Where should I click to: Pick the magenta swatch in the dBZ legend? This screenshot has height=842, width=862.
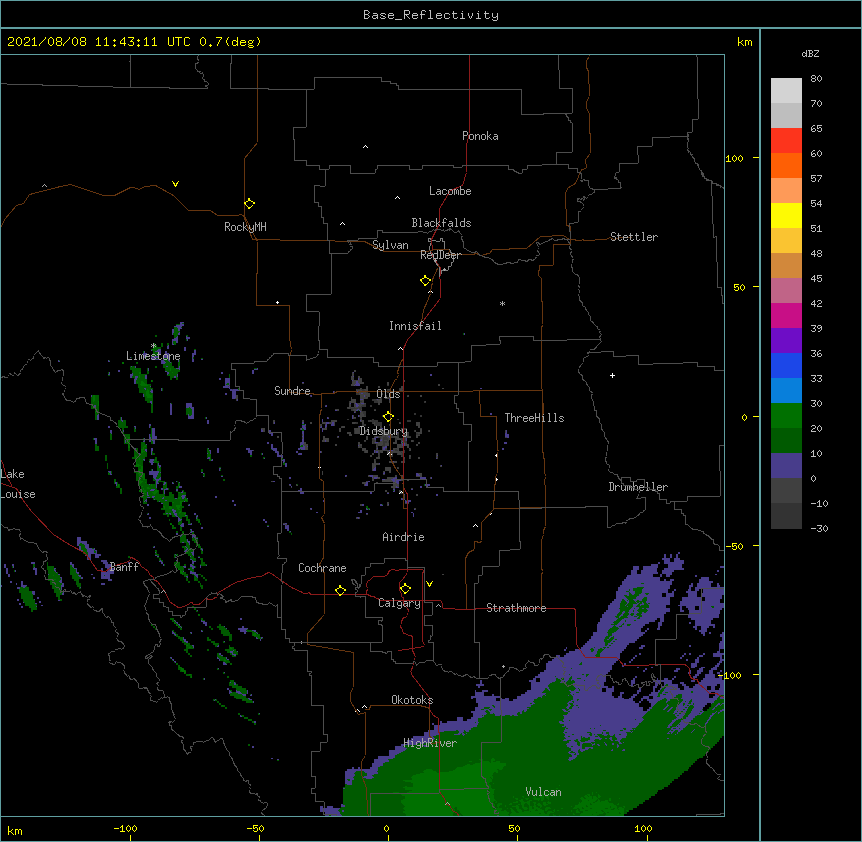(x=786, y=315)
